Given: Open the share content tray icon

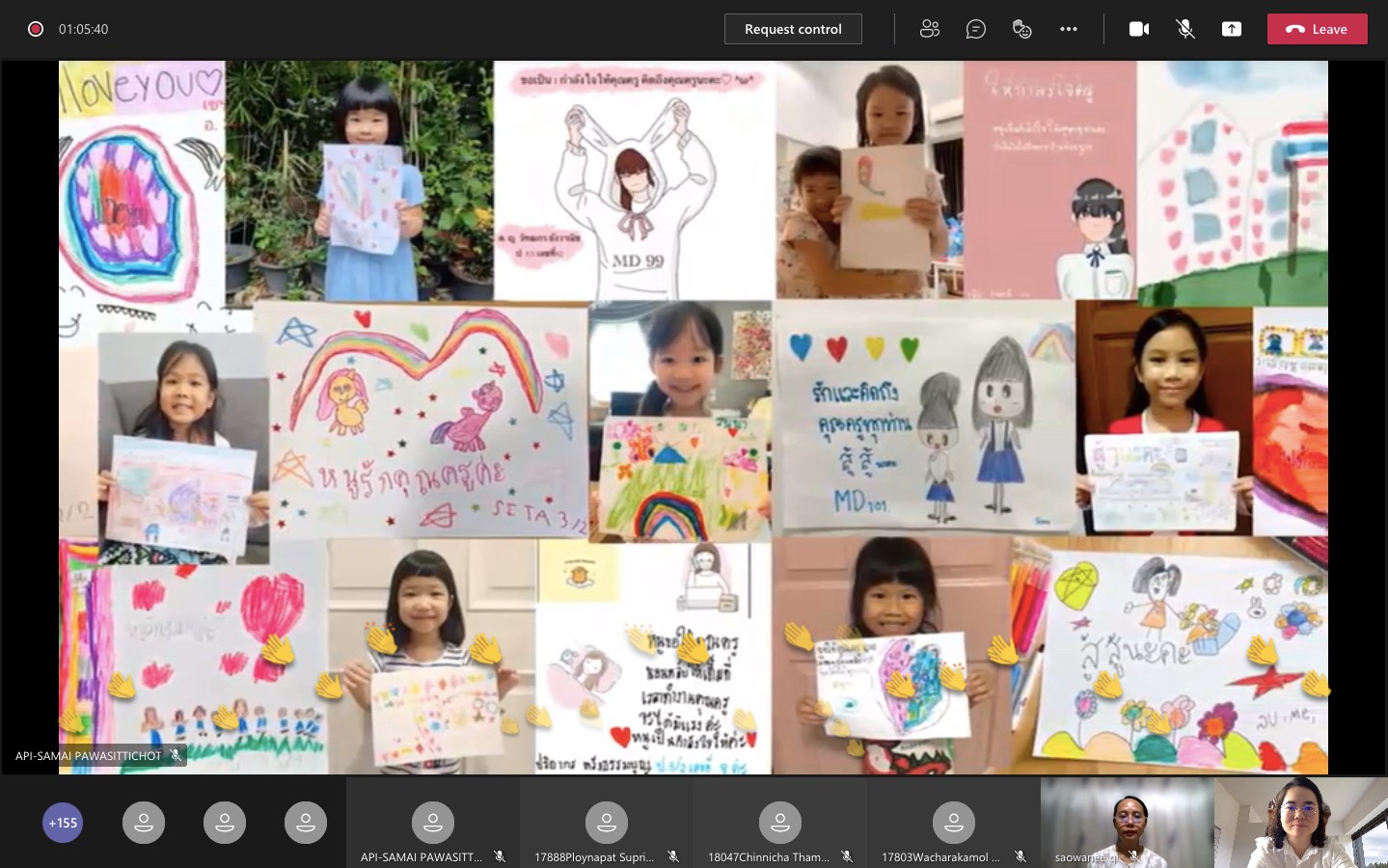Looking at the screenshot, I should 1232,29.
